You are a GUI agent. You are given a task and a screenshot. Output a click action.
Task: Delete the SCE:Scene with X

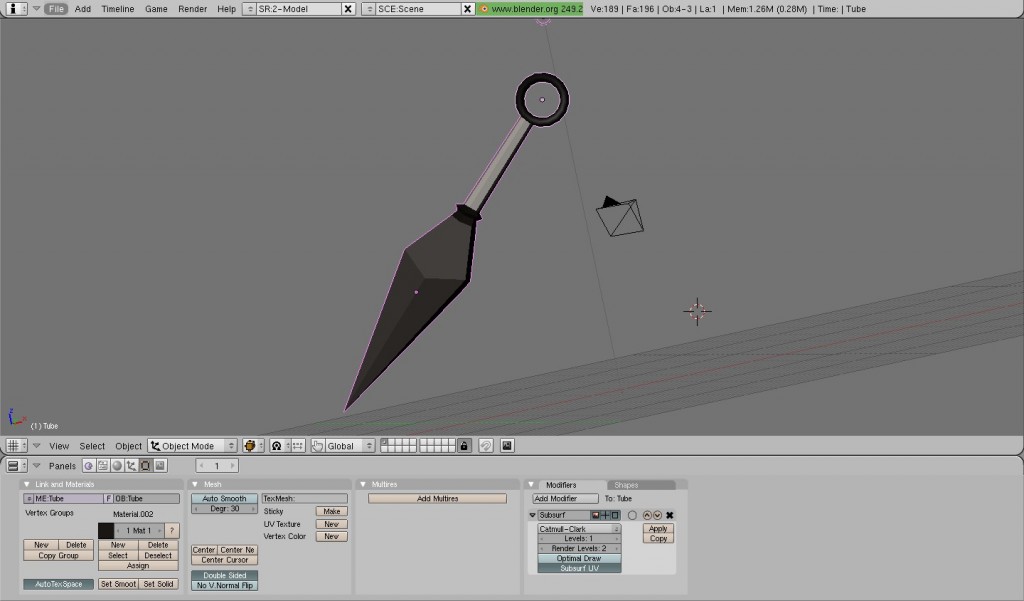coord(468,9)
